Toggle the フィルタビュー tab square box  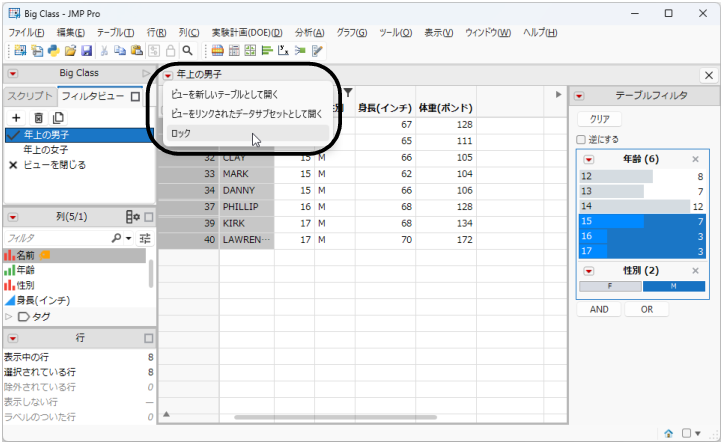pos(136,96)
